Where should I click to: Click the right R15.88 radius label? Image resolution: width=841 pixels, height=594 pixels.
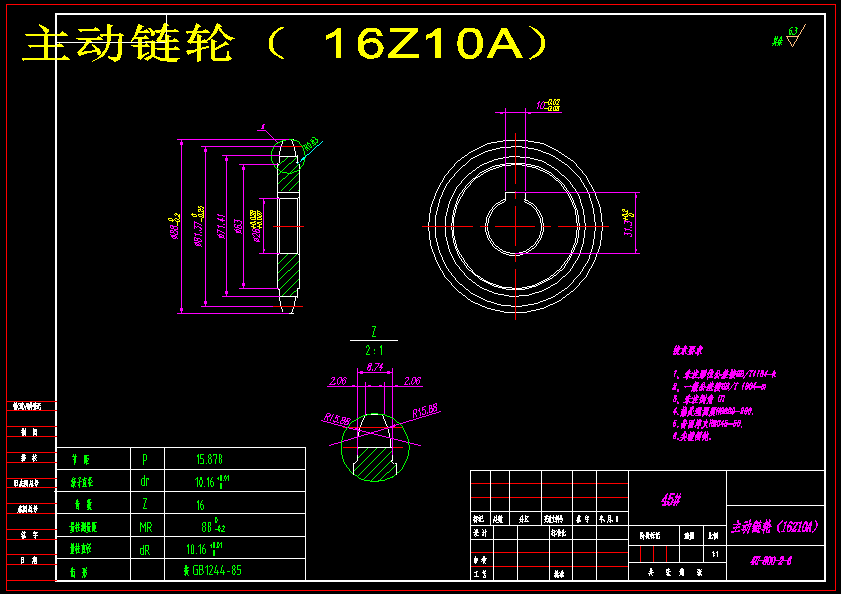[x=425, y=410]
